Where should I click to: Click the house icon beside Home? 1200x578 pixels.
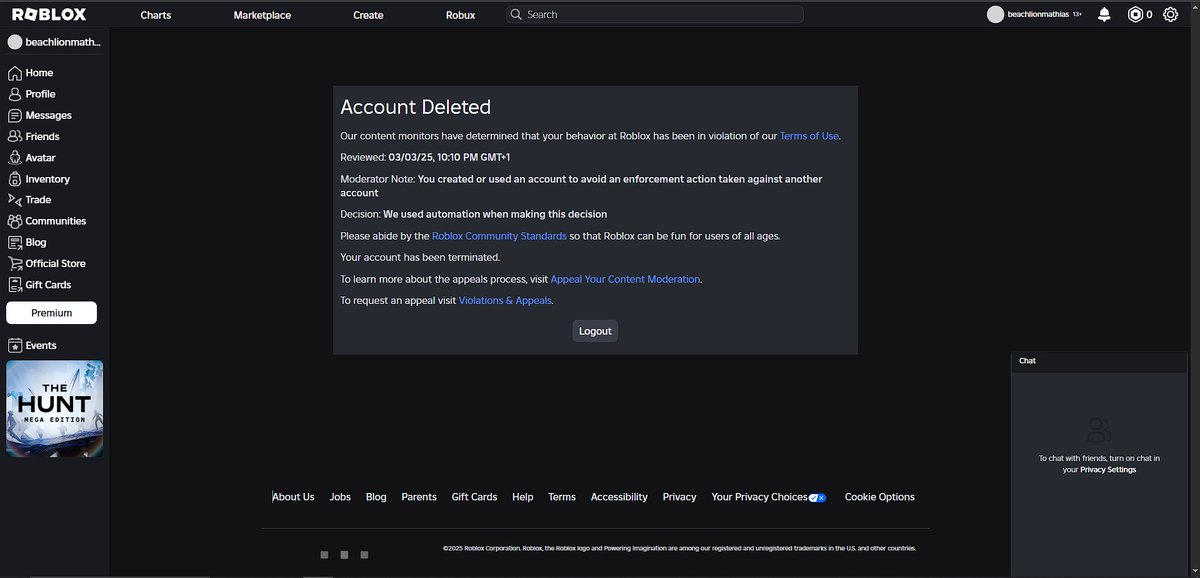tap(15, 73)
